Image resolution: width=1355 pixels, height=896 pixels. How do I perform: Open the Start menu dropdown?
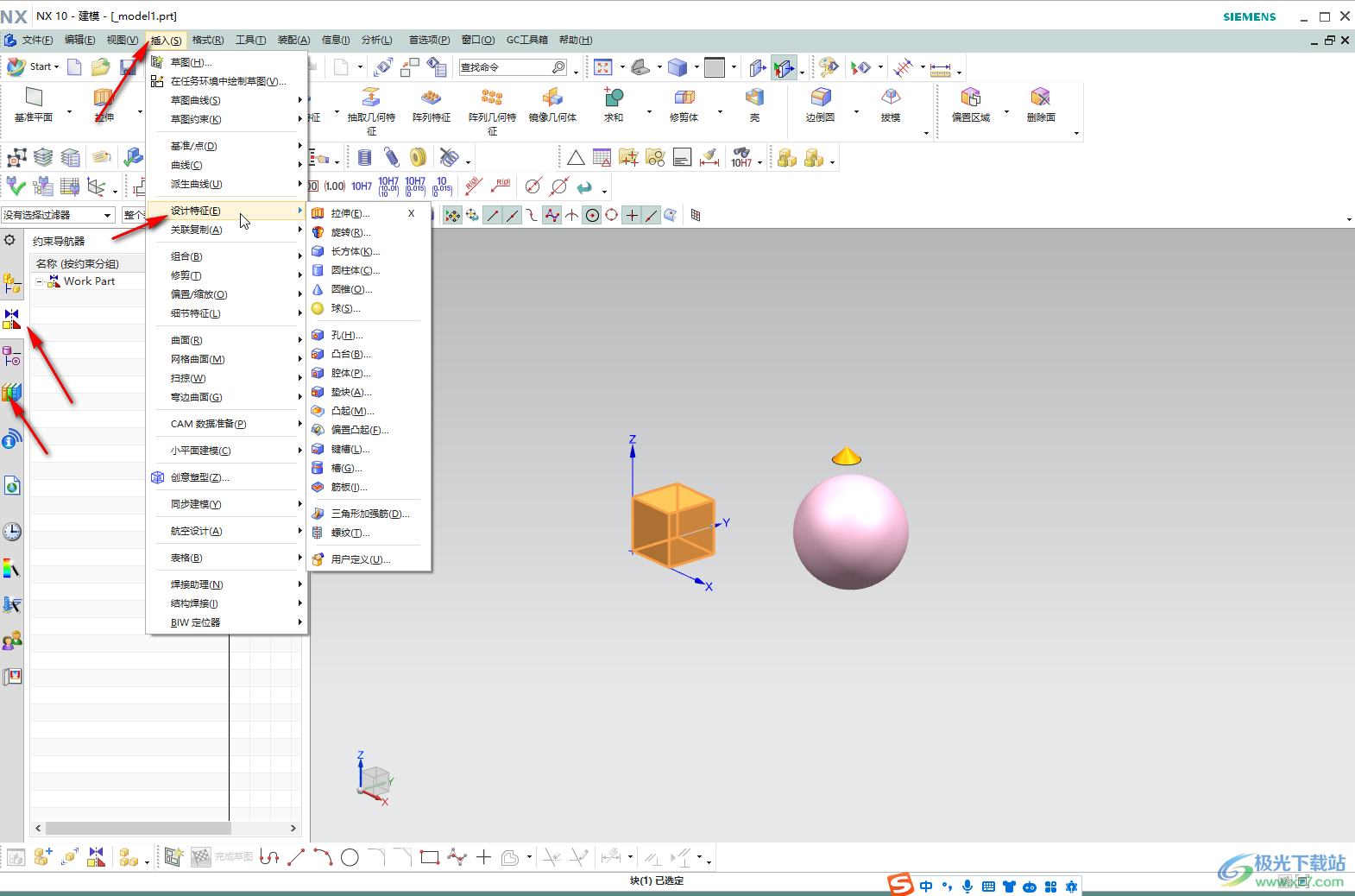coord(34,66)
